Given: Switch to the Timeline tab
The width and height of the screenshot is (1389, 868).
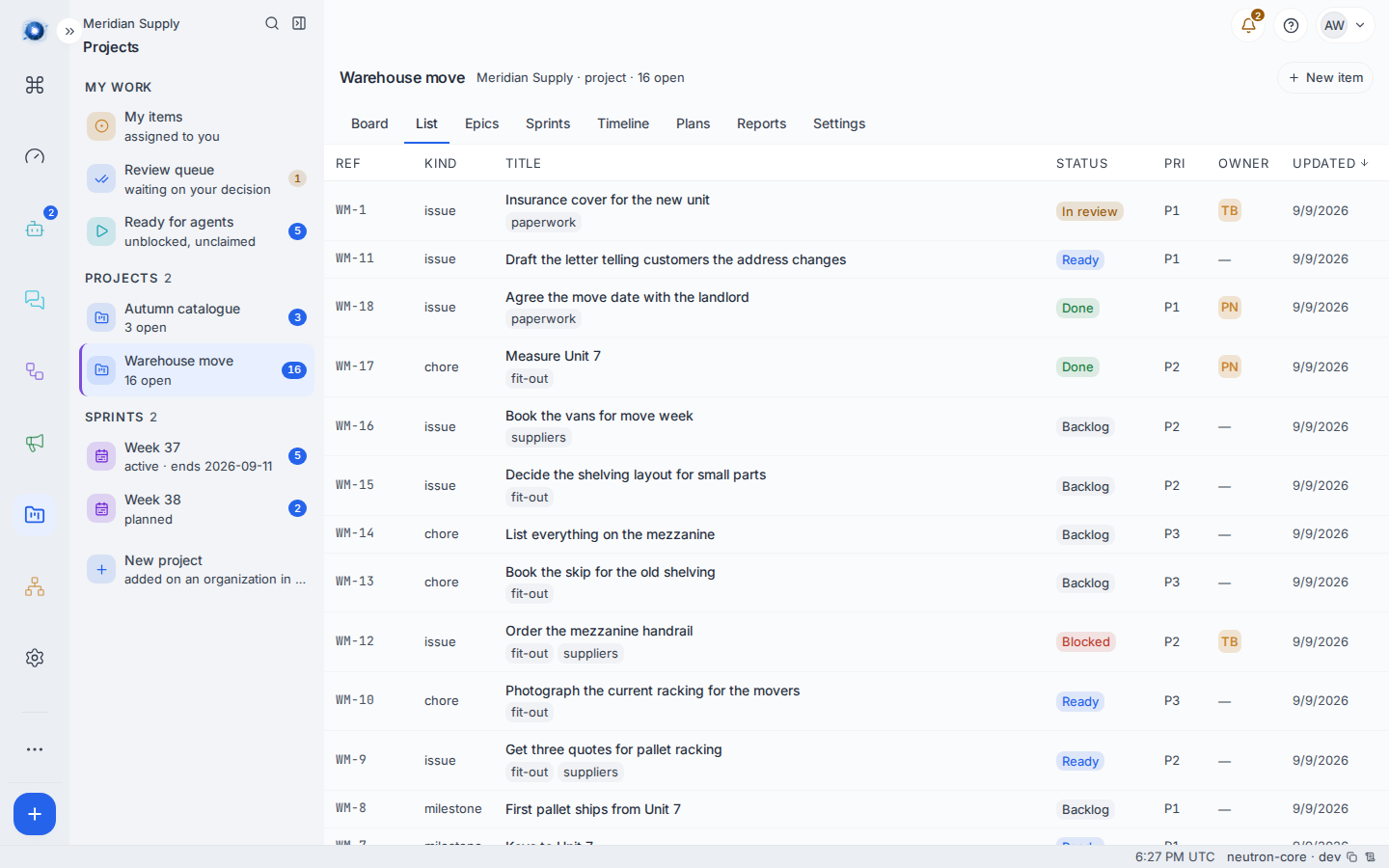Looking at the screenshot, I should pyautogui.click(x=623, y=123).
